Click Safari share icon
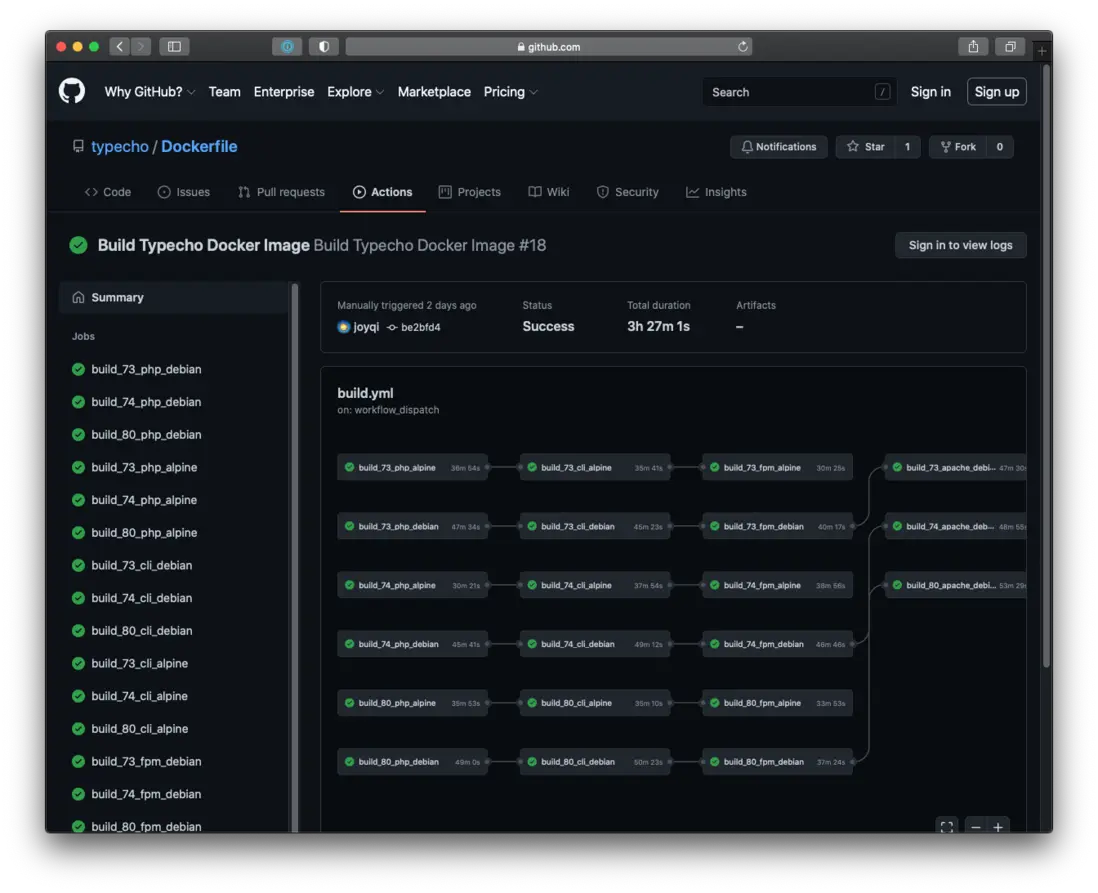 [x=973, y=47]
